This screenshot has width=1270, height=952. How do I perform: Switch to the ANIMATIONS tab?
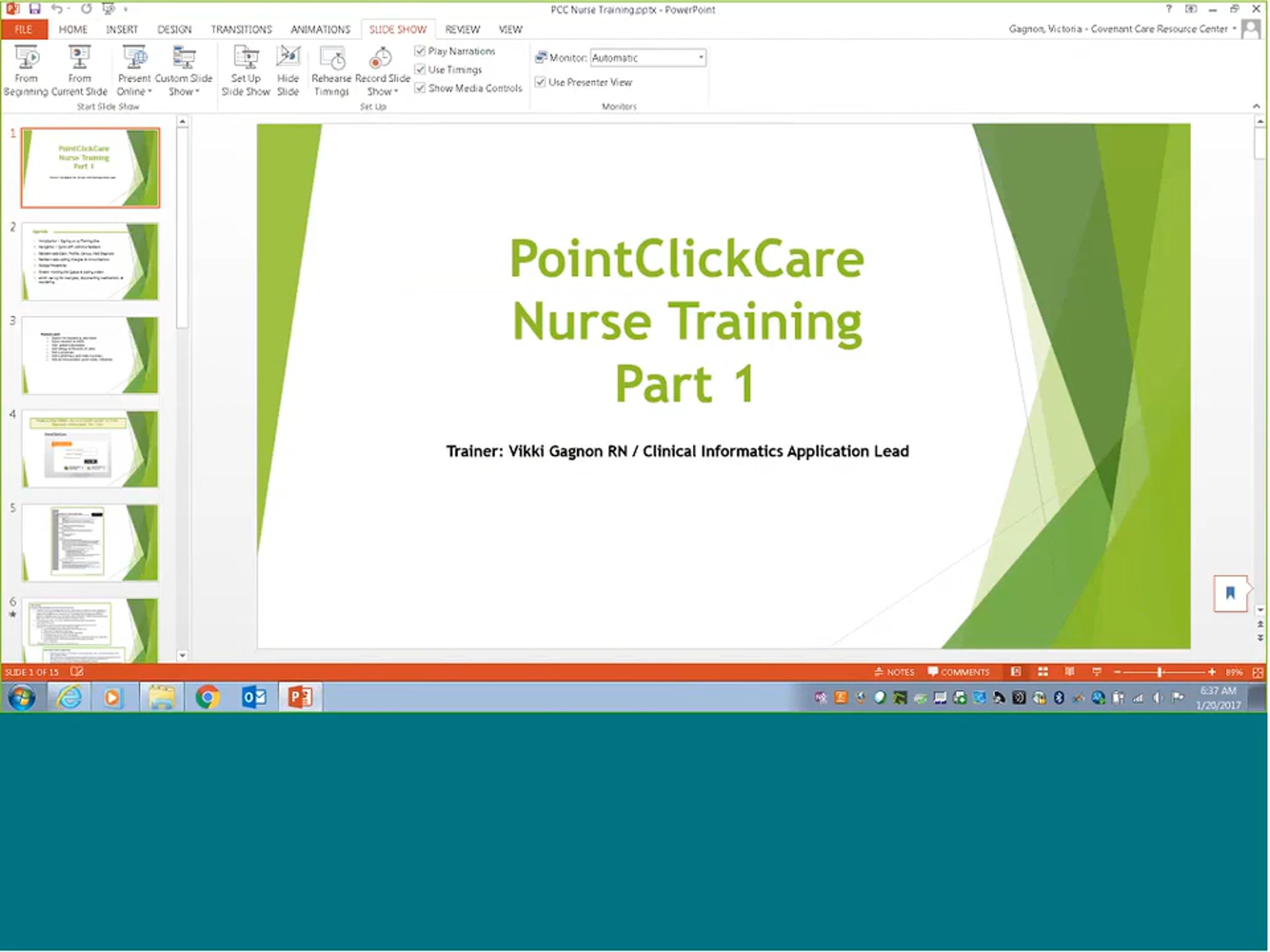coord(320,29)
